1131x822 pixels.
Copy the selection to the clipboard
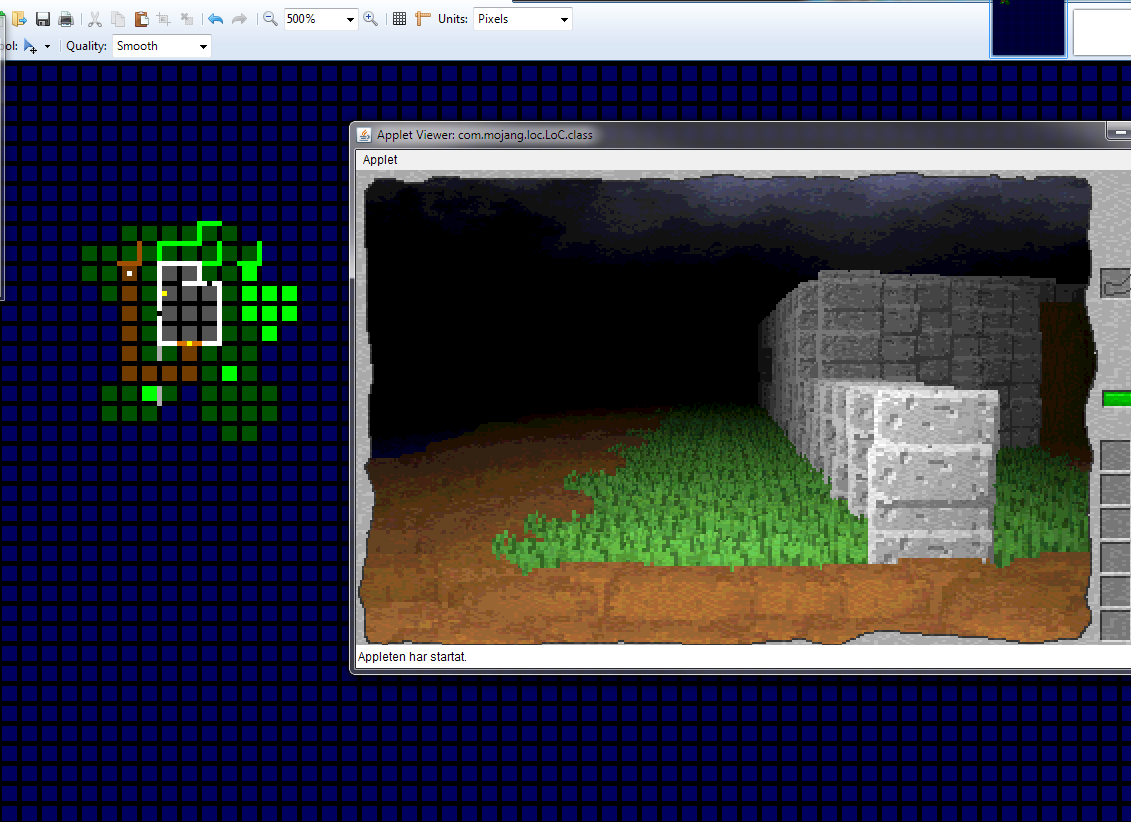pos(118,19)
